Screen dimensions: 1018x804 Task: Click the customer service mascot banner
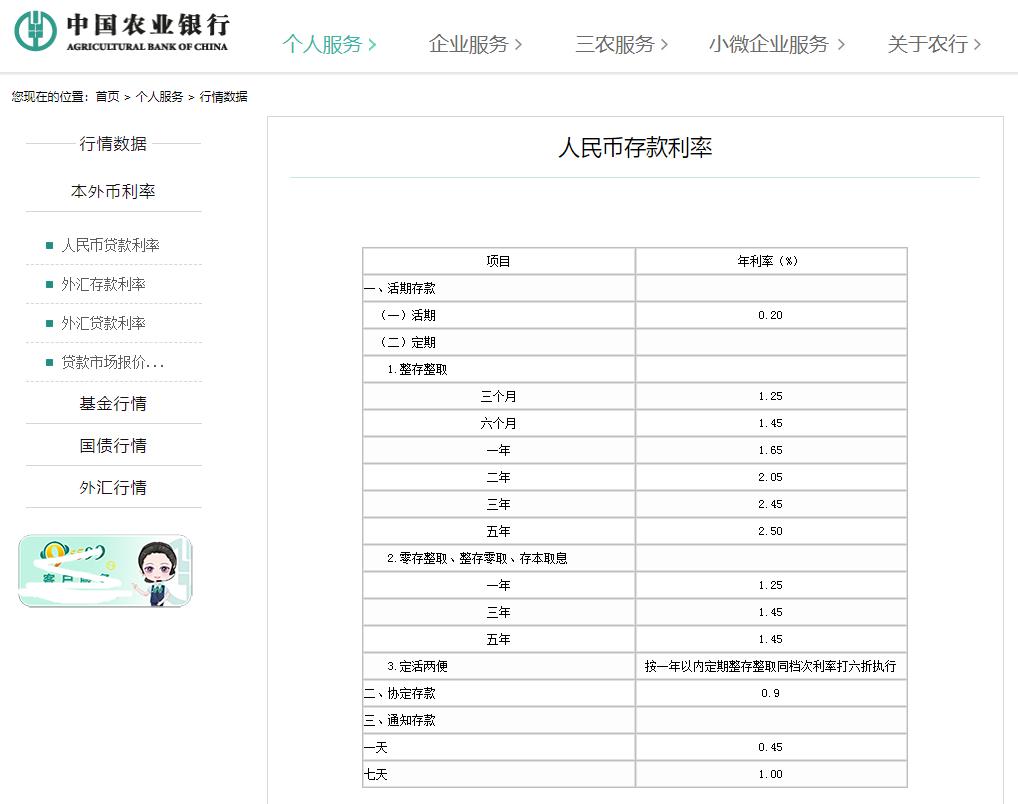(106, 568)
